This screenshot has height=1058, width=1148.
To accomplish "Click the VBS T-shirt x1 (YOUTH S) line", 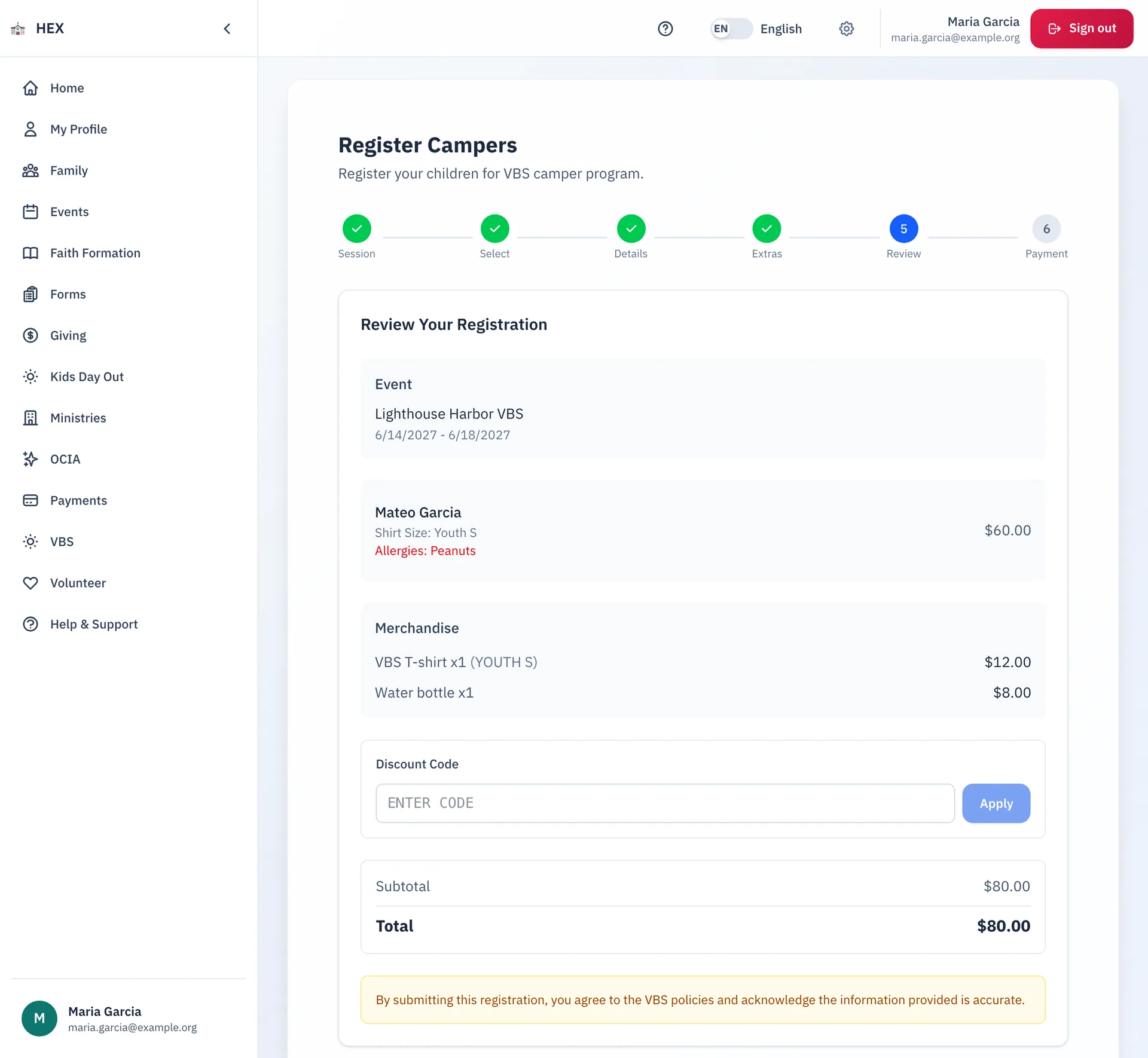I will point(456,662).
